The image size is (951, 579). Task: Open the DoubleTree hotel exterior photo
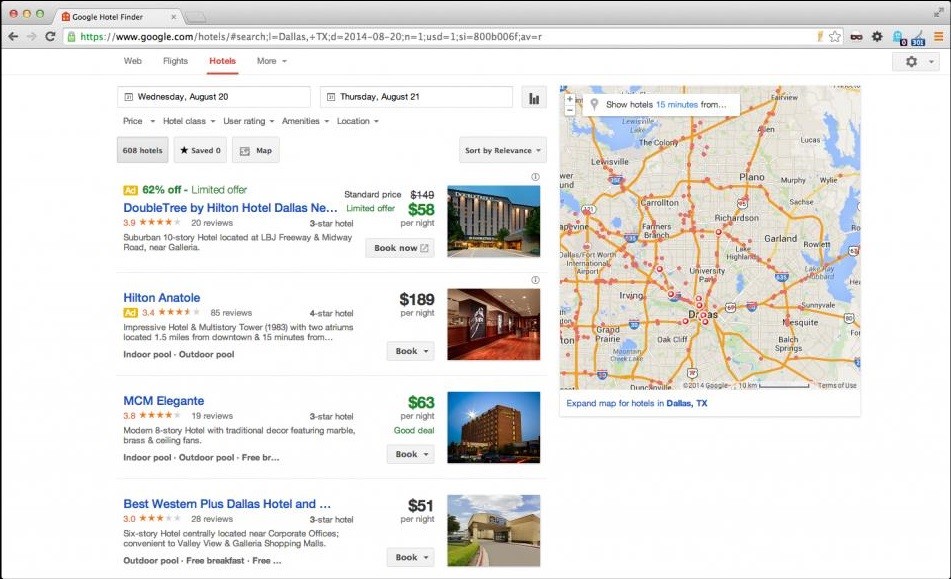(494, 221)
